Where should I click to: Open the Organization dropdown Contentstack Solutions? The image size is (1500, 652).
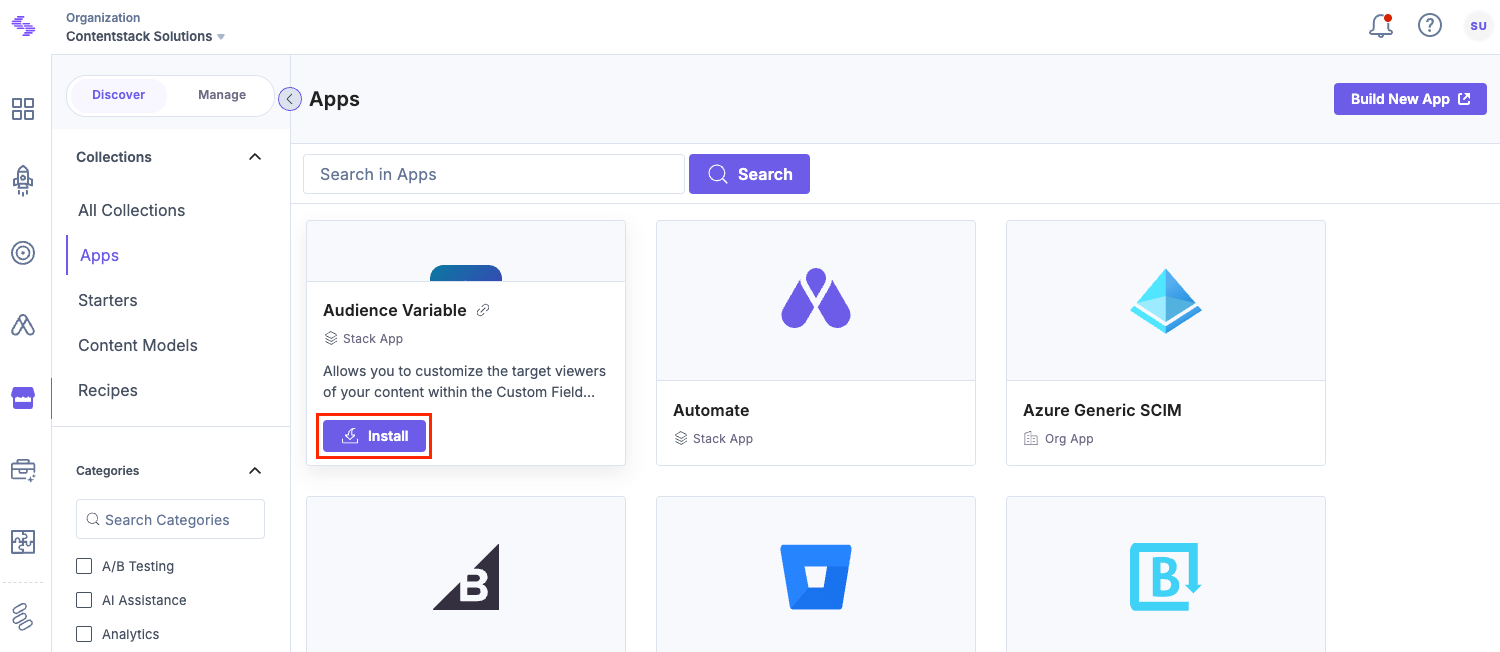pos(146,36)
